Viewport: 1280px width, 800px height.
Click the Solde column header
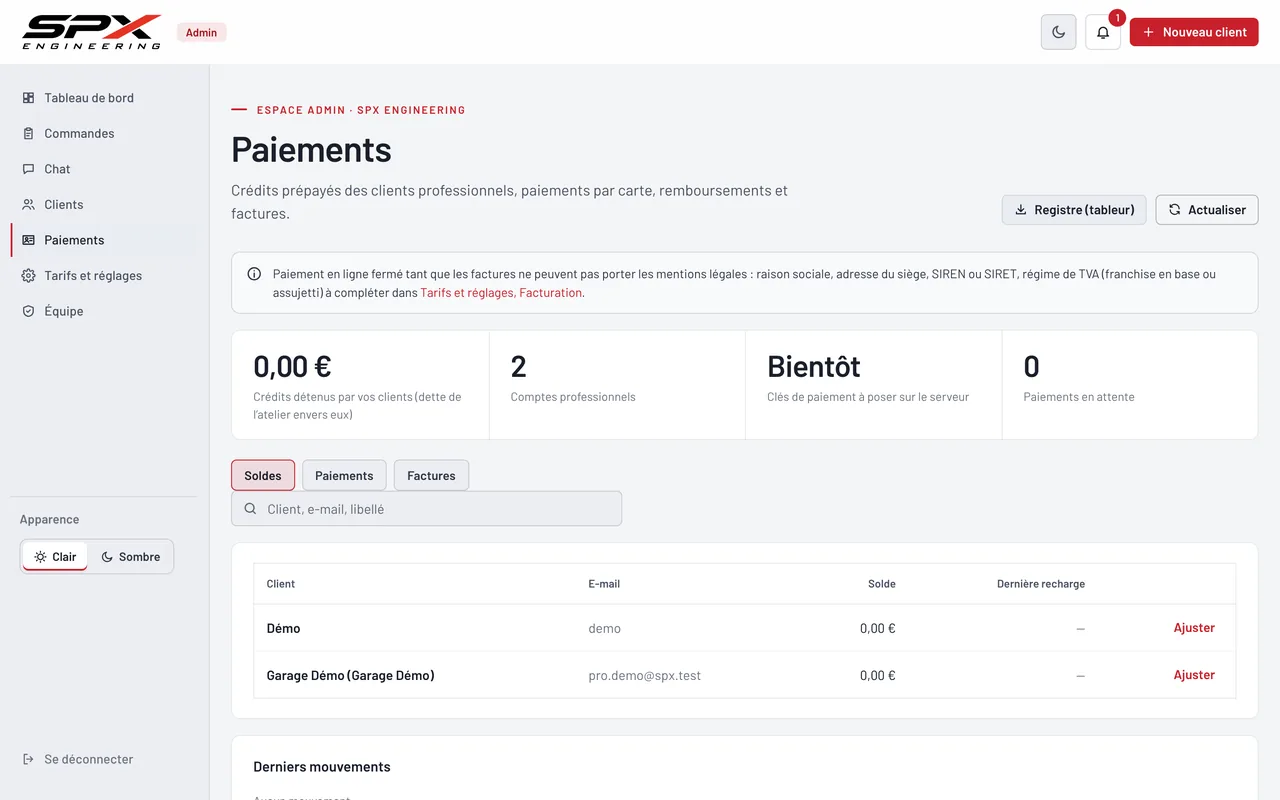pos(882,584)
